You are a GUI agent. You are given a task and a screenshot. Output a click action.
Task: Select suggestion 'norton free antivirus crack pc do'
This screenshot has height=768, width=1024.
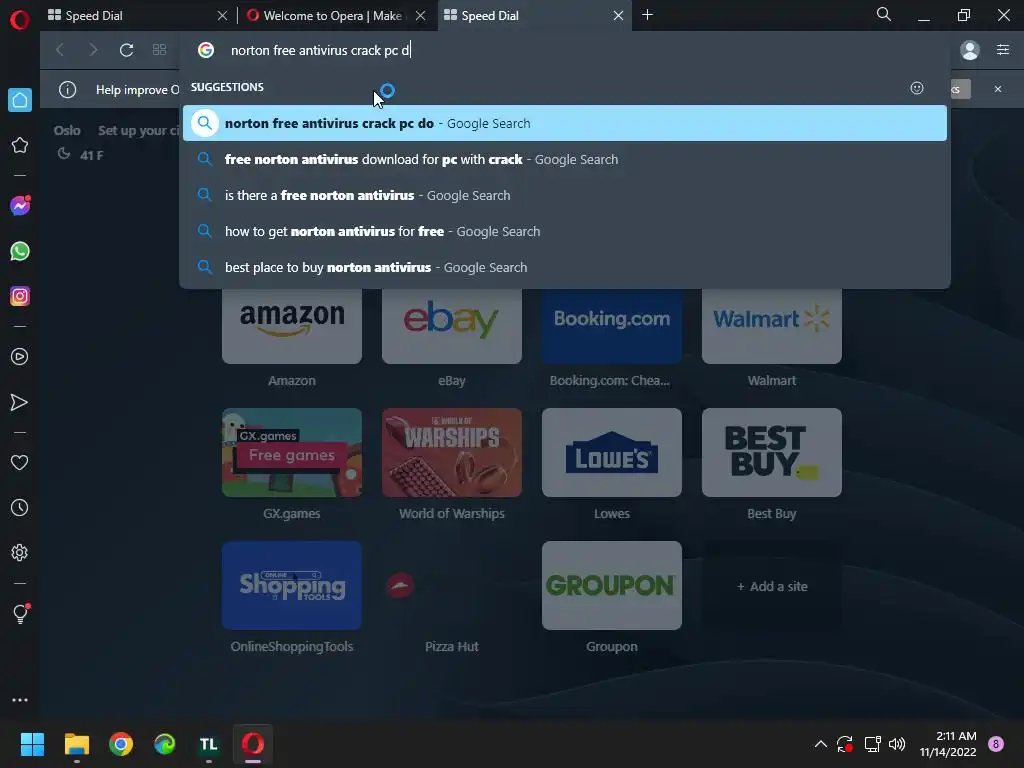coord(564,123)
